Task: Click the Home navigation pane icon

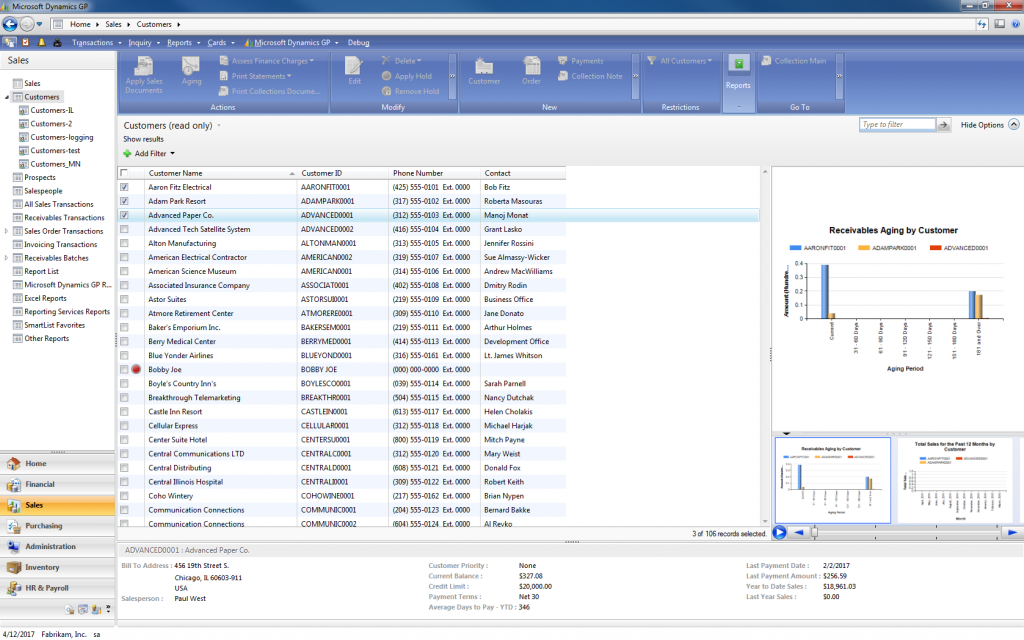Action: (x=14, y=464)
